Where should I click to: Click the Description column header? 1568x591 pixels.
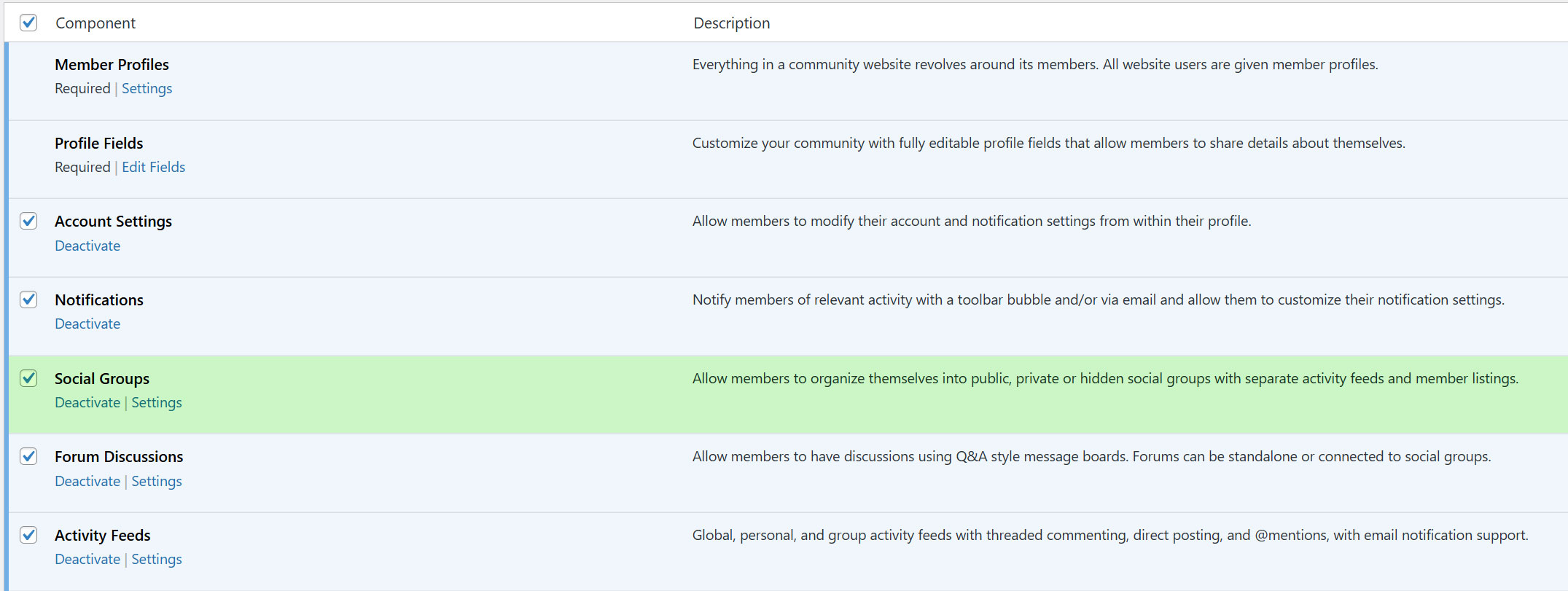(731, 23)
